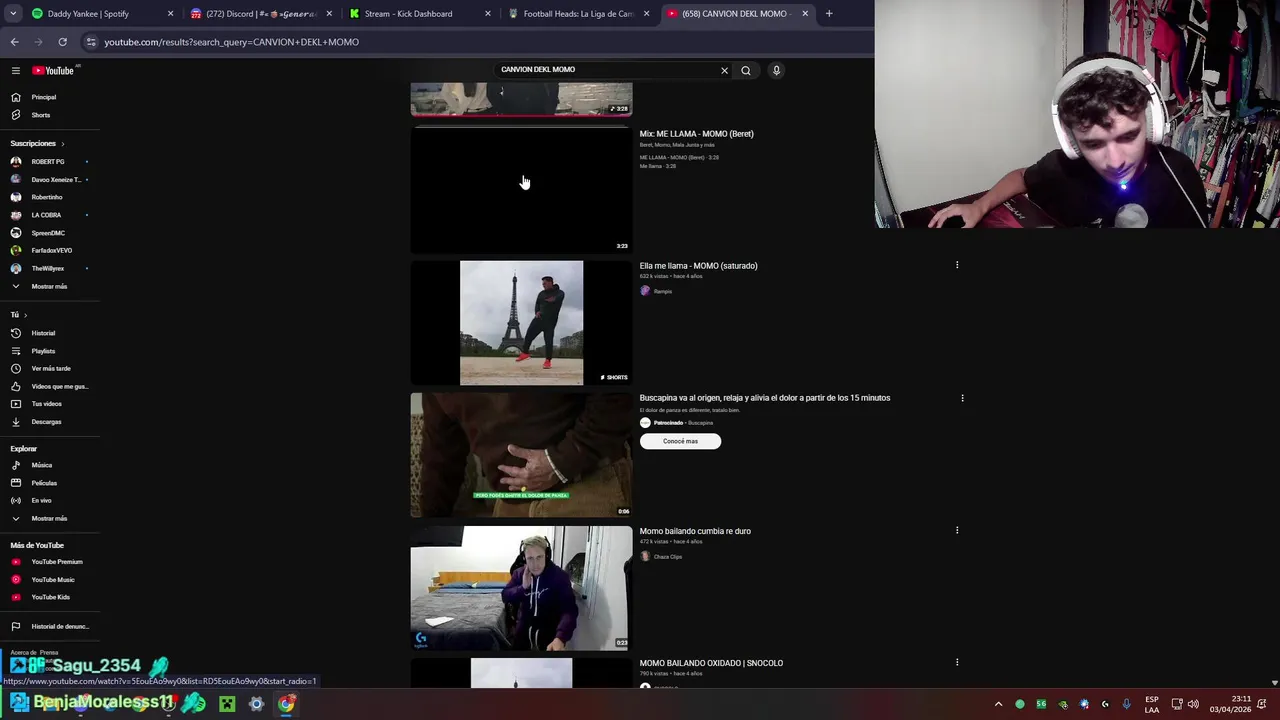Click the Chaca Clips channel name
Viewport: 1280px width, 720px height.
[668, 557]
